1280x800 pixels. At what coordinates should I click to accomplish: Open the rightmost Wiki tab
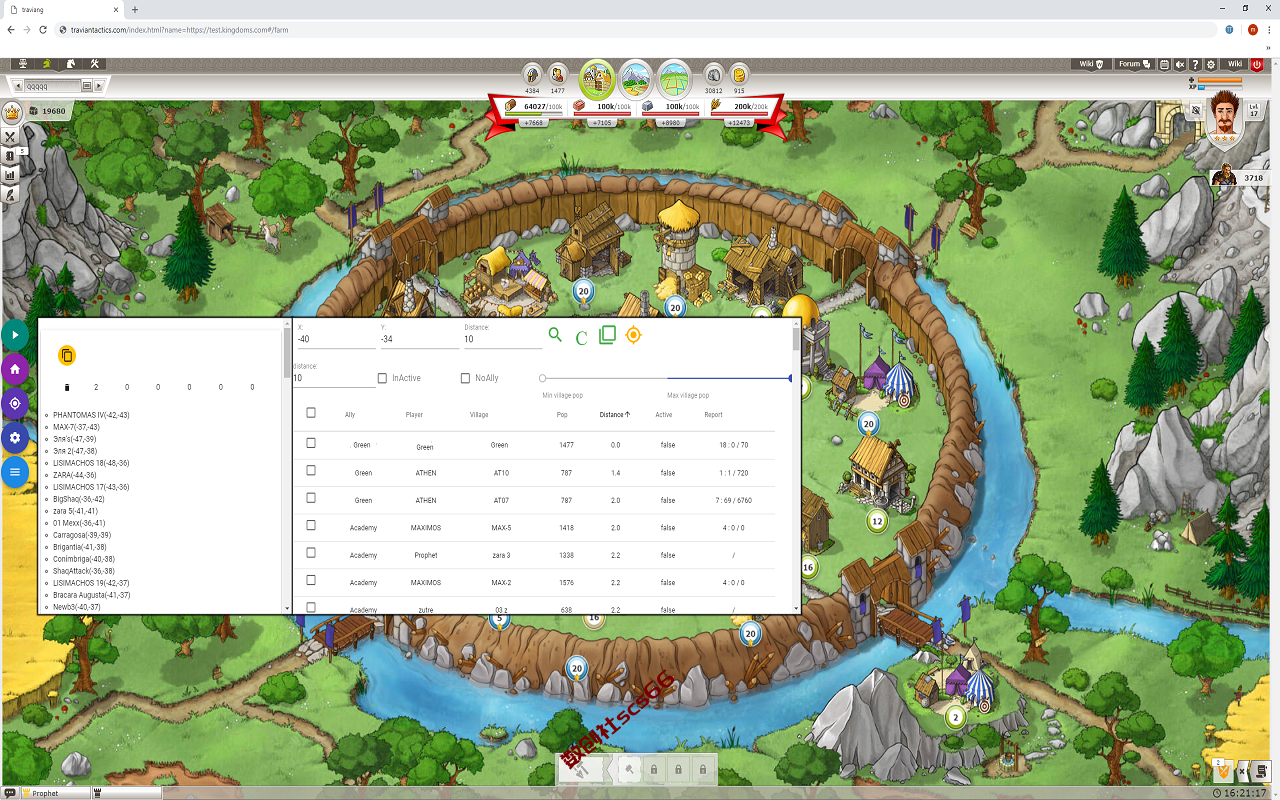pos(1235,64)
